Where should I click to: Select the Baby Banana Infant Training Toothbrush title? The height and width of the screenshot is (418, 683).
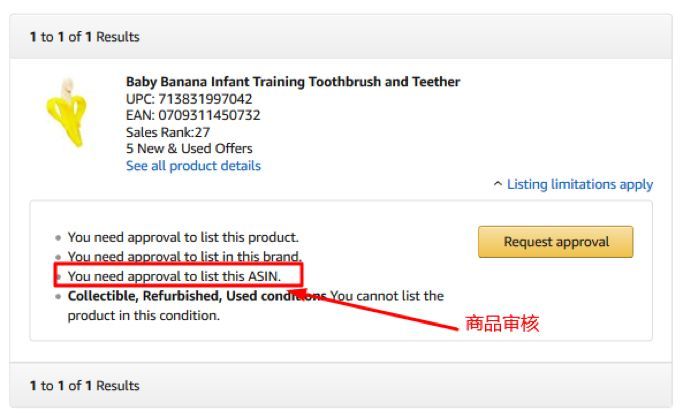pos(293,82)
